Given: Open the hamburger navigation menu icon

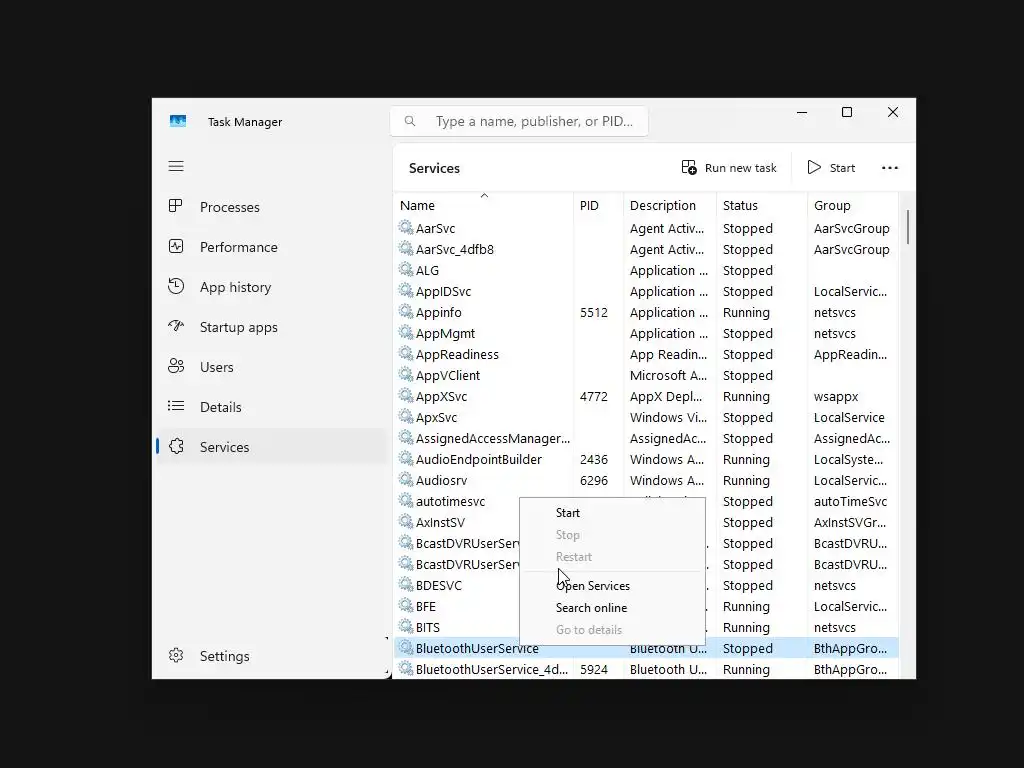Looking at the screenshot, I should coord(176,166).
